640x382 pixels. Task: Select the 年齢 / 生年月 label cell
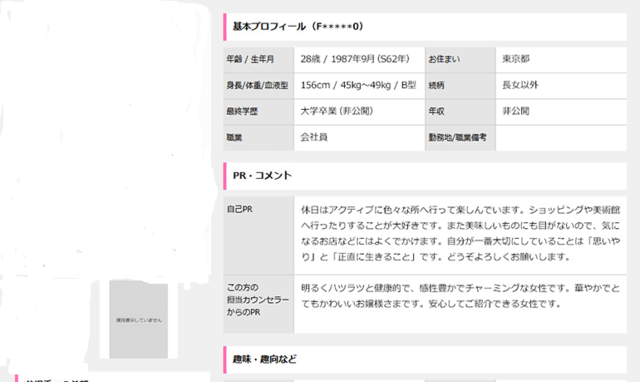[258, 60]
